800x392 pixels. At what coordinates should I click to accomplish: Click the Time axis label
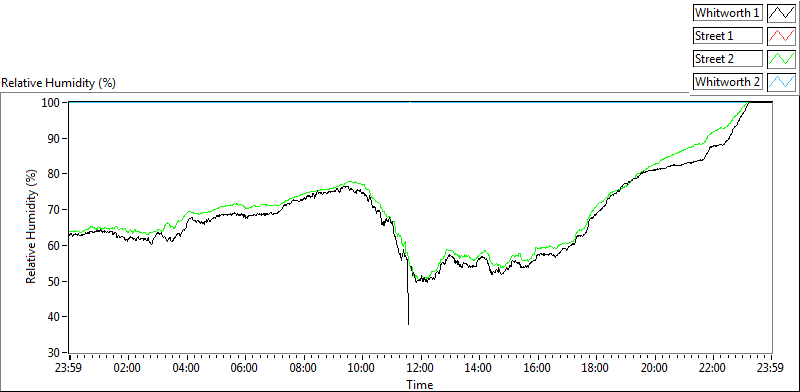point(420,385)
